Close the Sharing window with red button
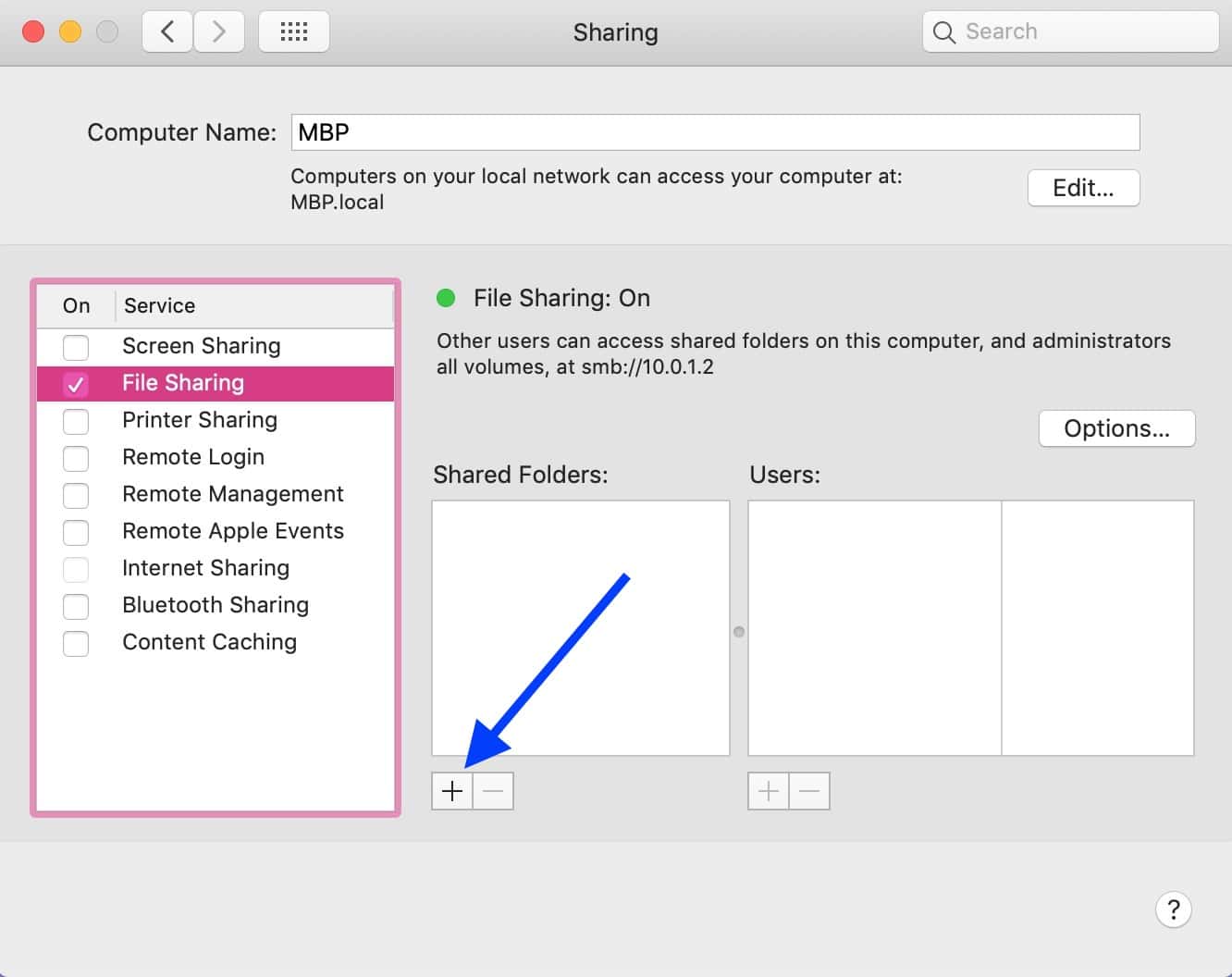Image resolution: width=1232 pixels, height=977 pixels. 33,32
